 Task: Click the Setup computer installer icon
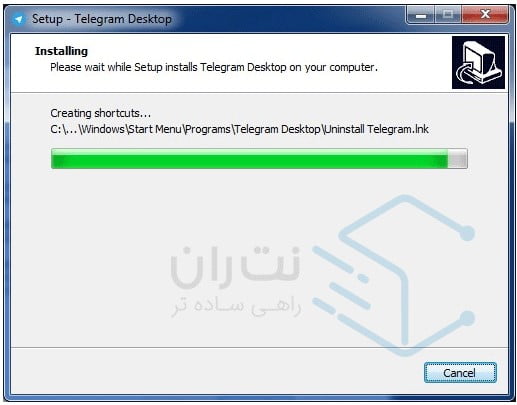pyautogui.click(x=478, y=62)
